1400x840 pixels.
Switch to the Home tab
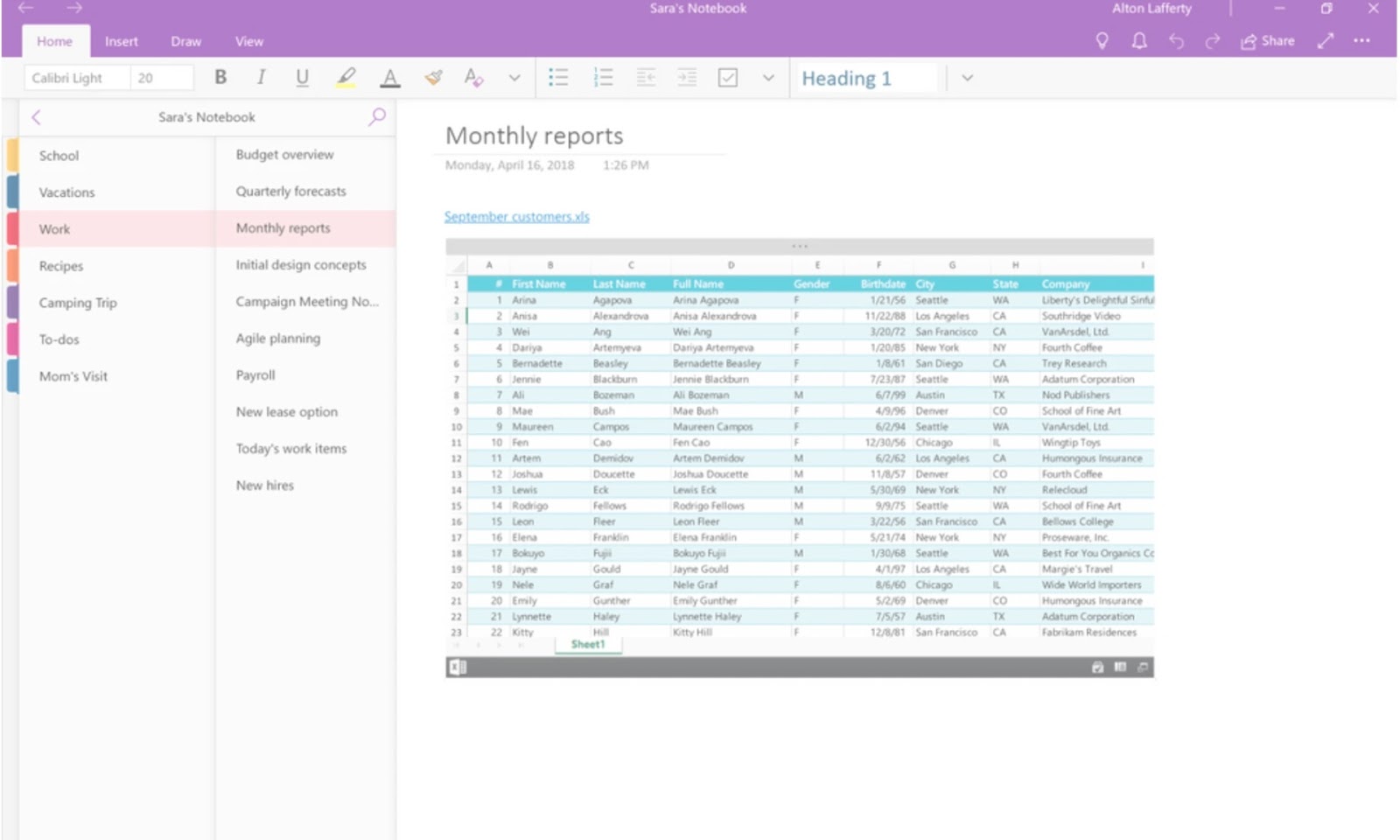54,41
